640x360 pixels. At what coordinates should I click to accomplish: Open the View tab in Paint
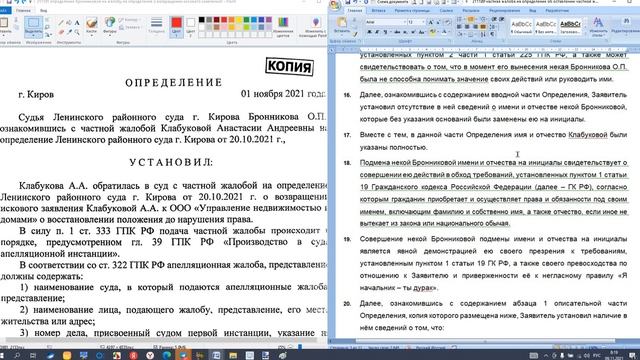tap(43, 11)
